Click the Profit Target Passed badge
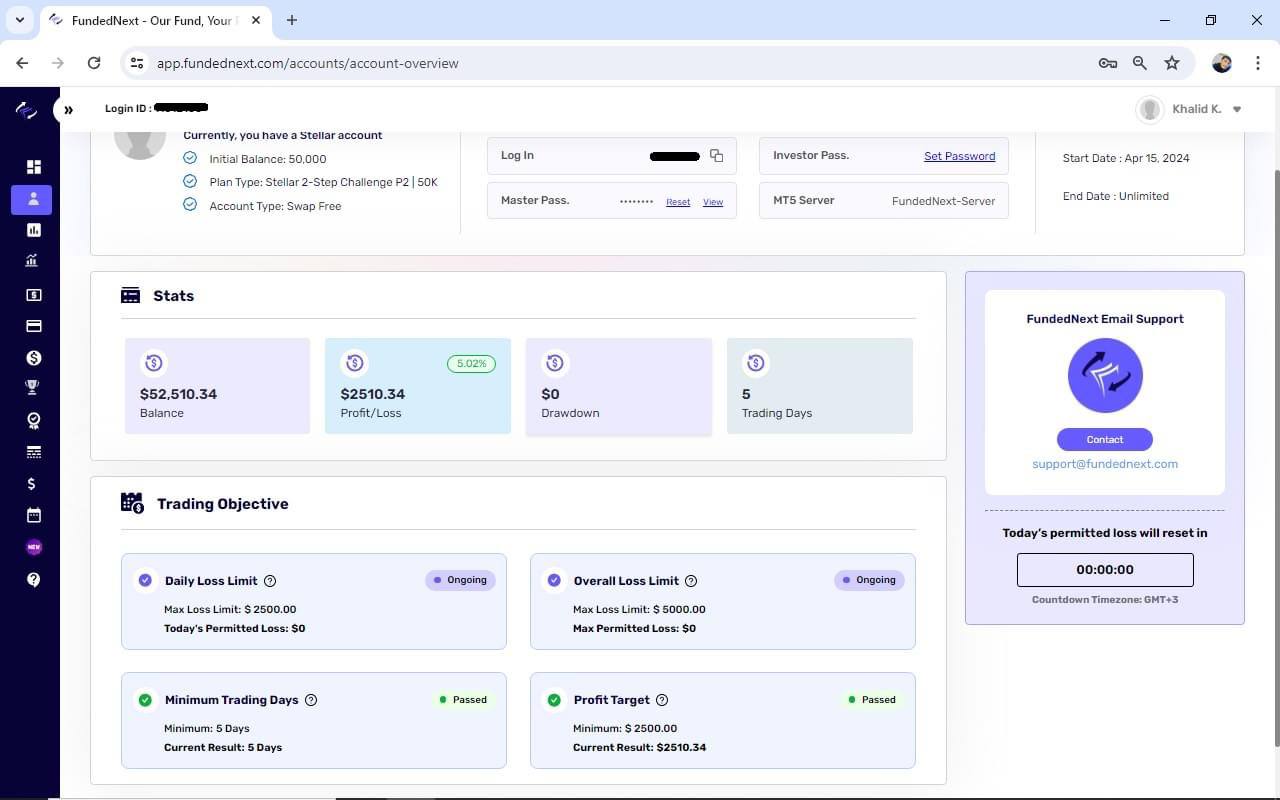Viewport: 1280px width, 800px height. tap(872, 700)
